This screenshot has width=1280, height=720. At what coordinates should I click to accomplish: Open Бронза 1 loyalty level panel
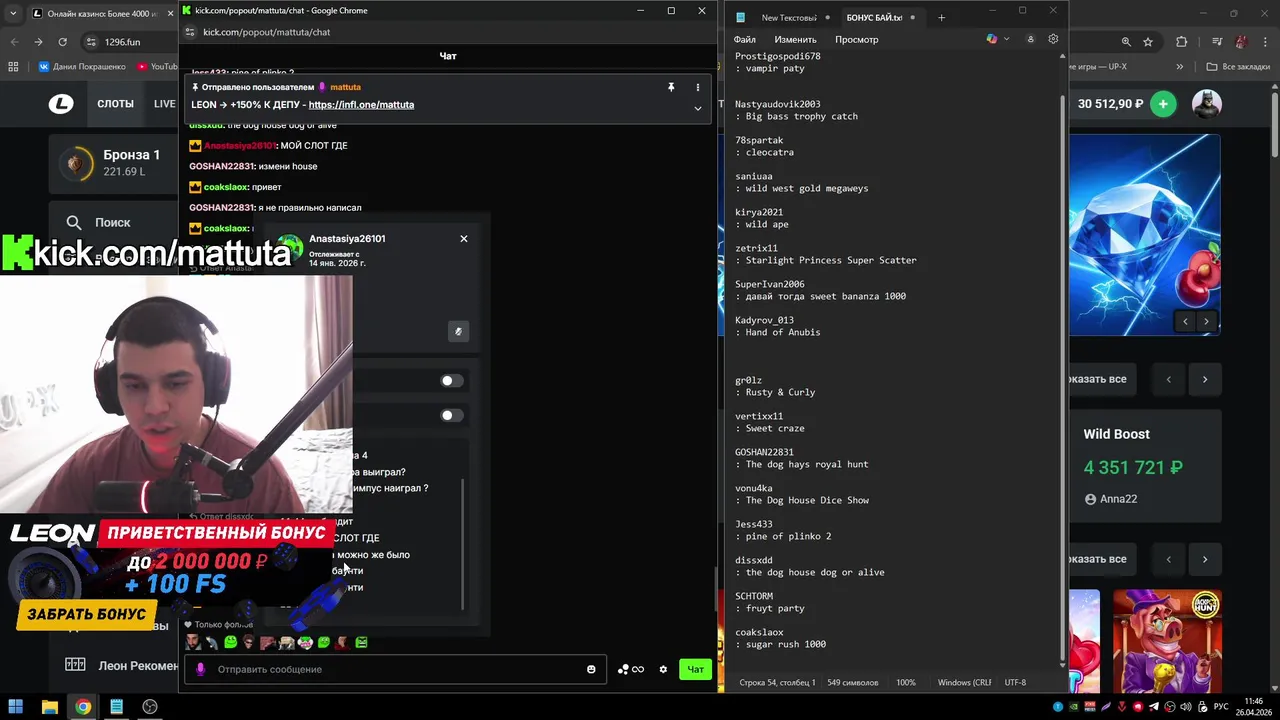pos(115,163)
